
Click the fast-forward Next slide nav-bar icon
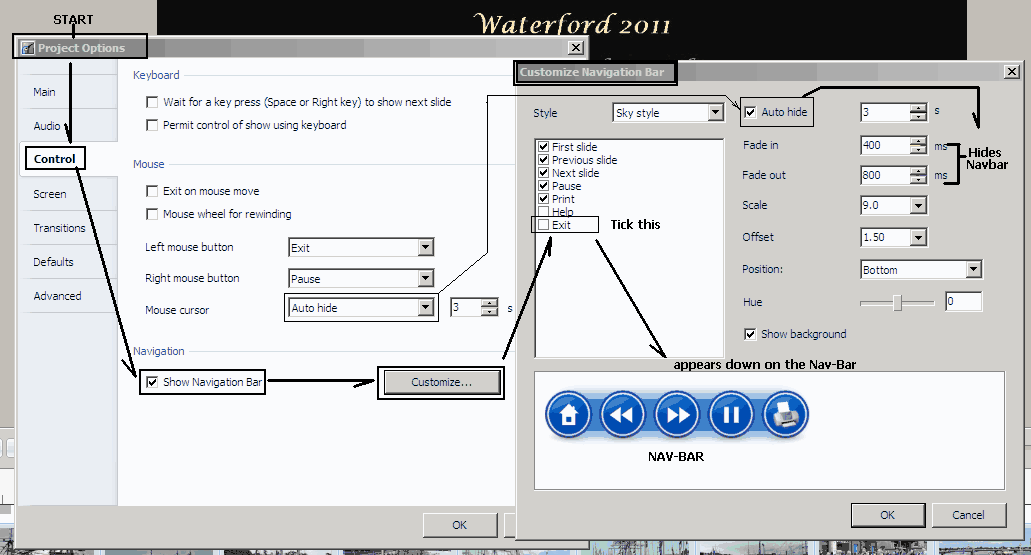pos(677,414)
